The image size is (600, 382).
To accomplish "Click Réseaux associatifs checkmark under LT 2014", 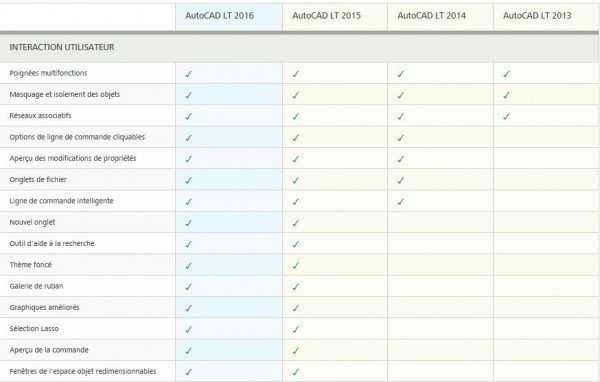I will click(400, 117).
